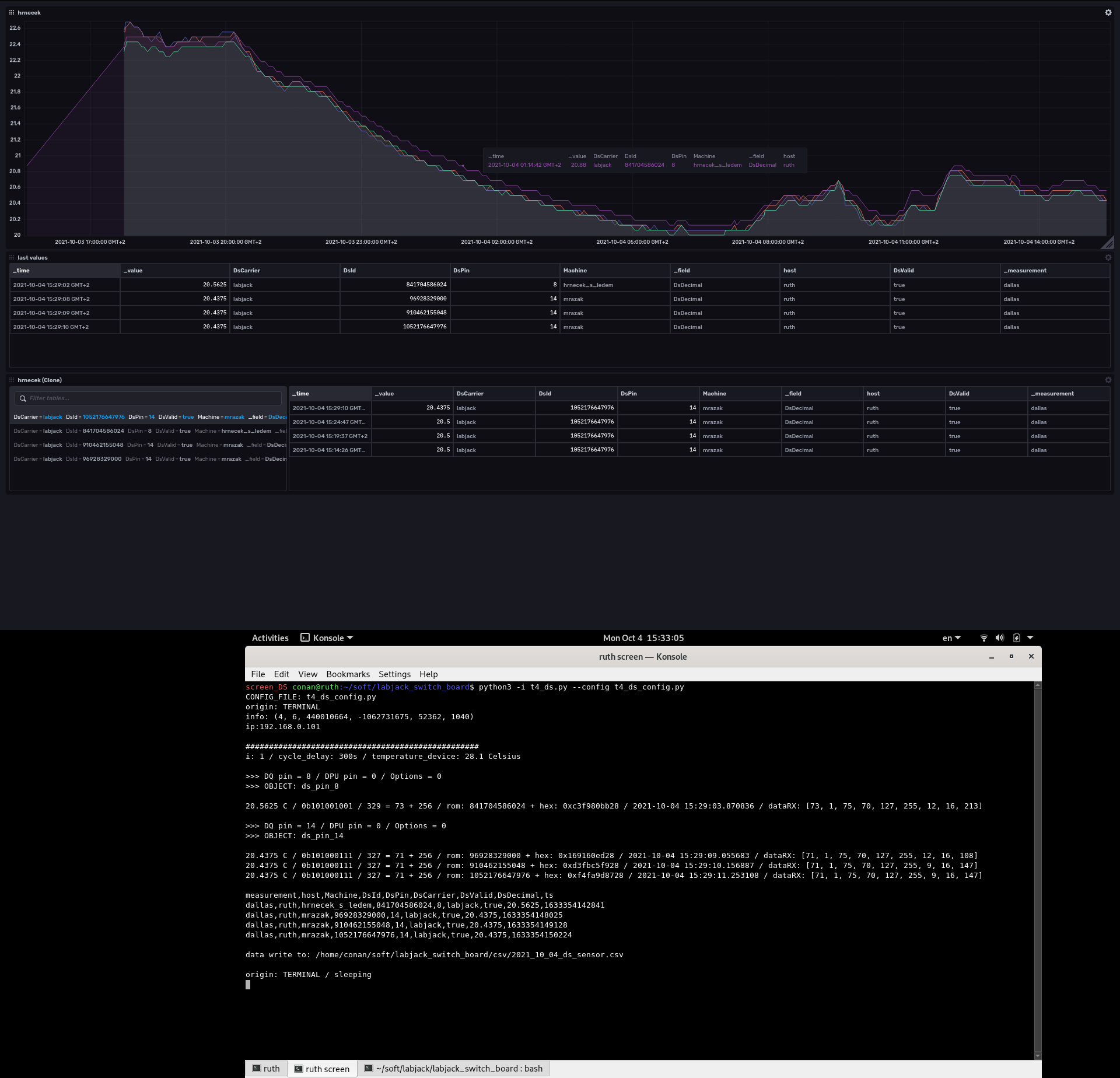
Task: Grab the hrnecek cell drag handle icon
Action: (12, 12)
